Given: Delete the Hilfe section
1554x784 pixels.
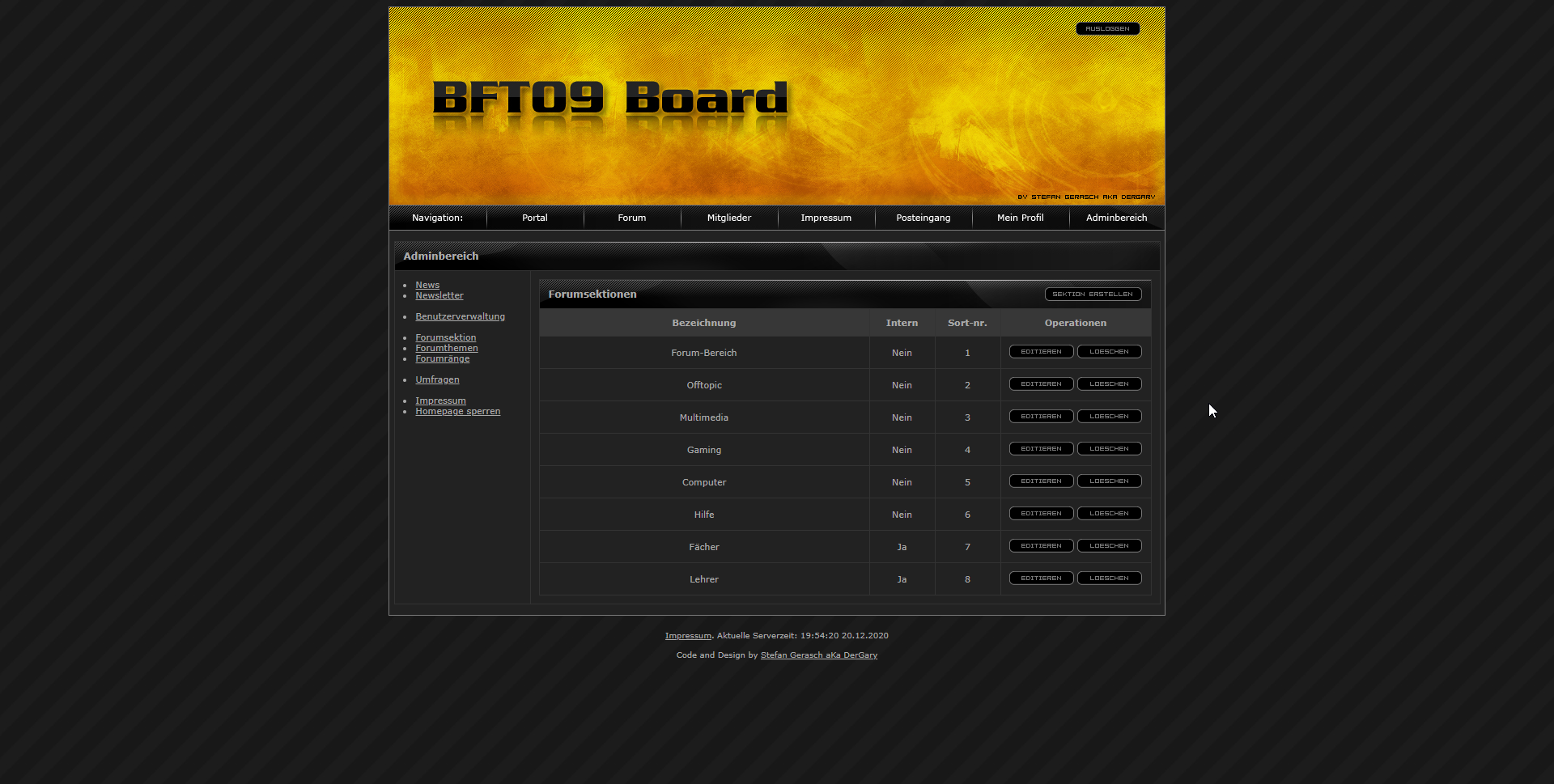Looking at the screenshot, I should (1109, 514).
